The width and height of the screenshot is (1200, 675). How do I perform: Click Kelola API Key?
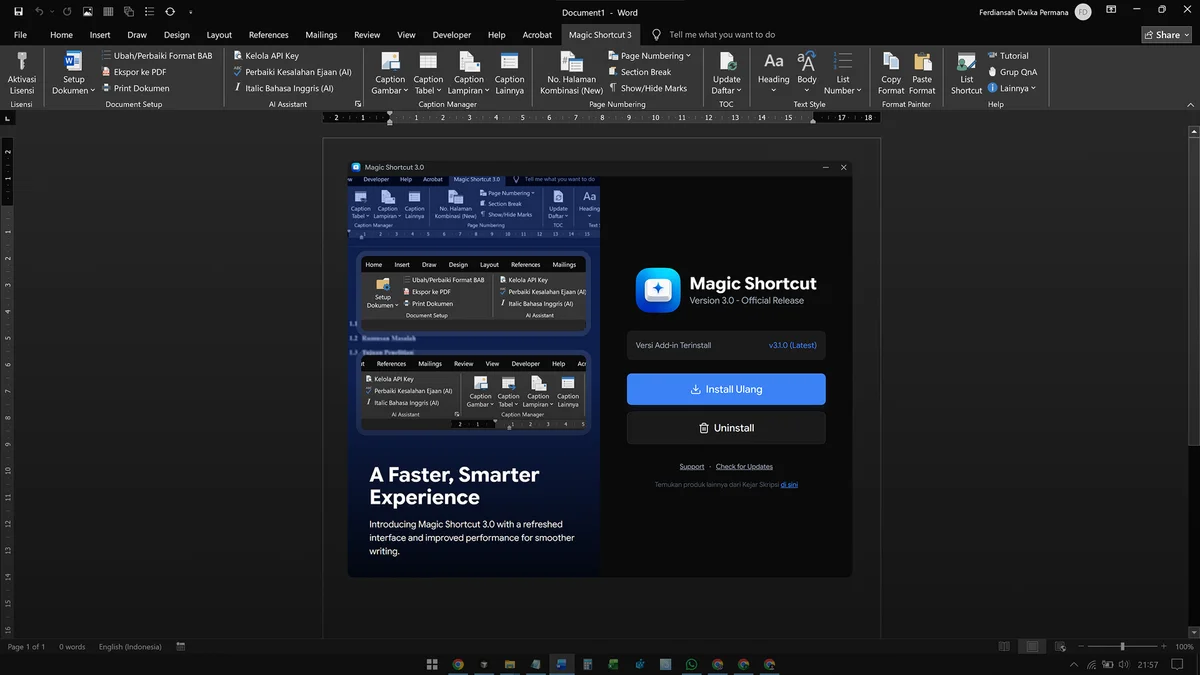coord(265,56)
